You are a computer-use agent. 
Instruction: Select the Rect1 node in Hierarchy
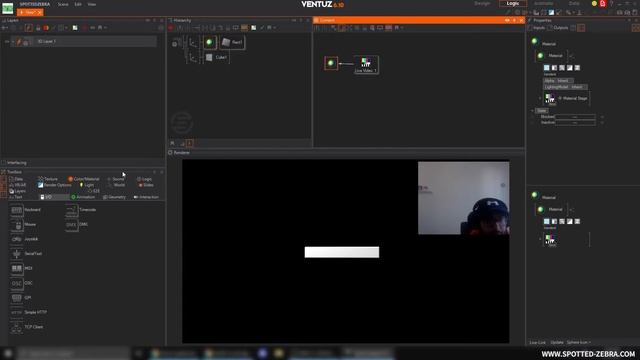pos(232,42)
